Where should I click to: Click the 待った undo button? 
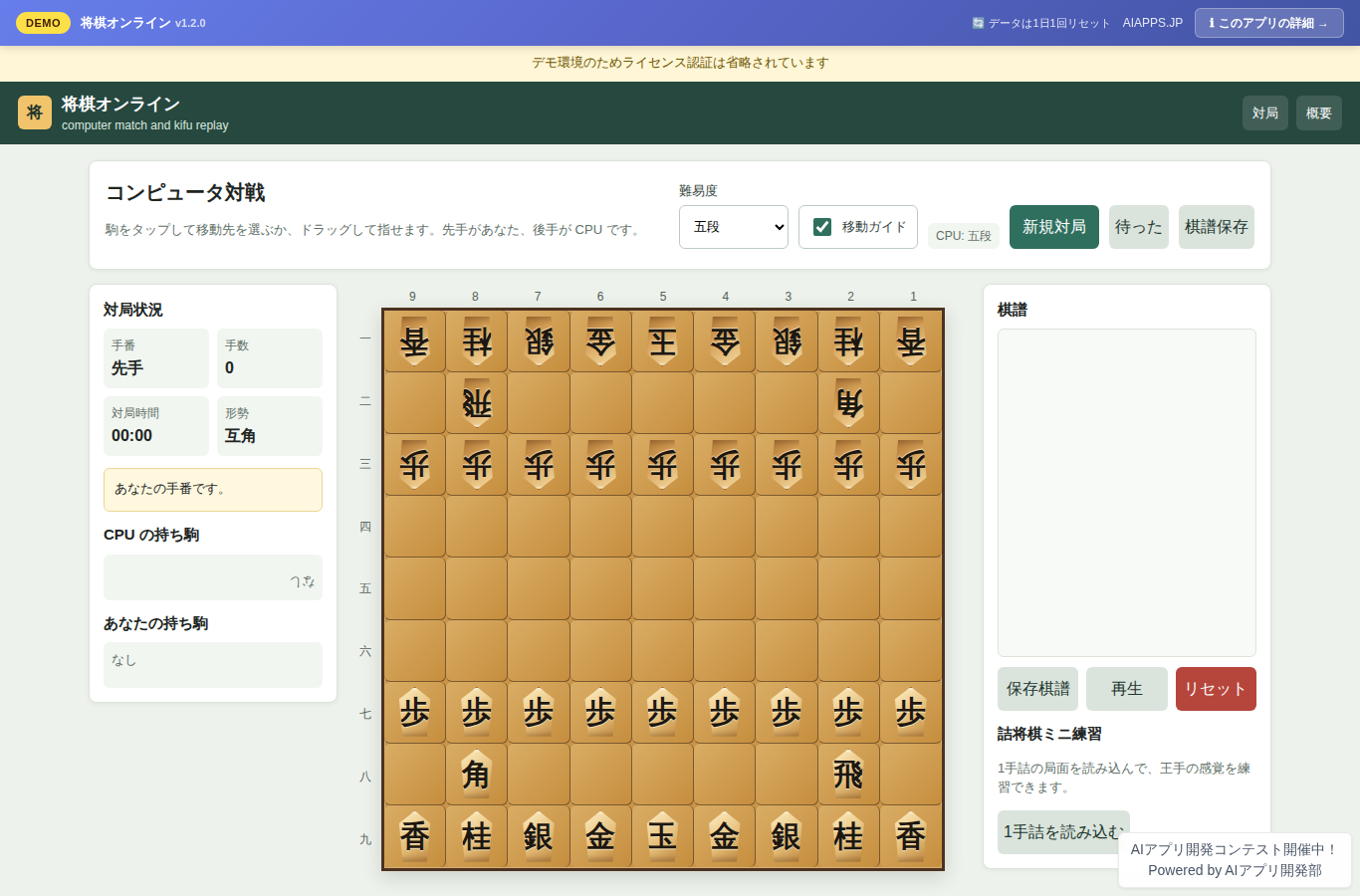[1139, 227]
